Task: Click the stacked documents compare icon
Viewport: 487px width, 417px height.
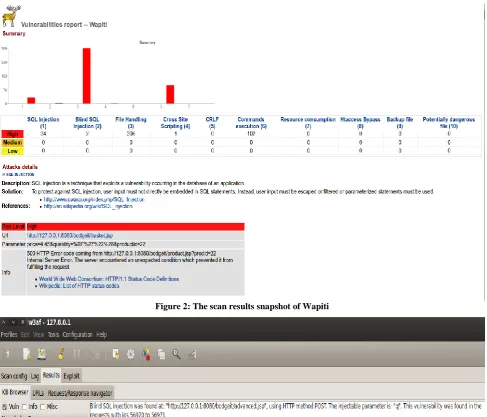Action: pos(161,354)
